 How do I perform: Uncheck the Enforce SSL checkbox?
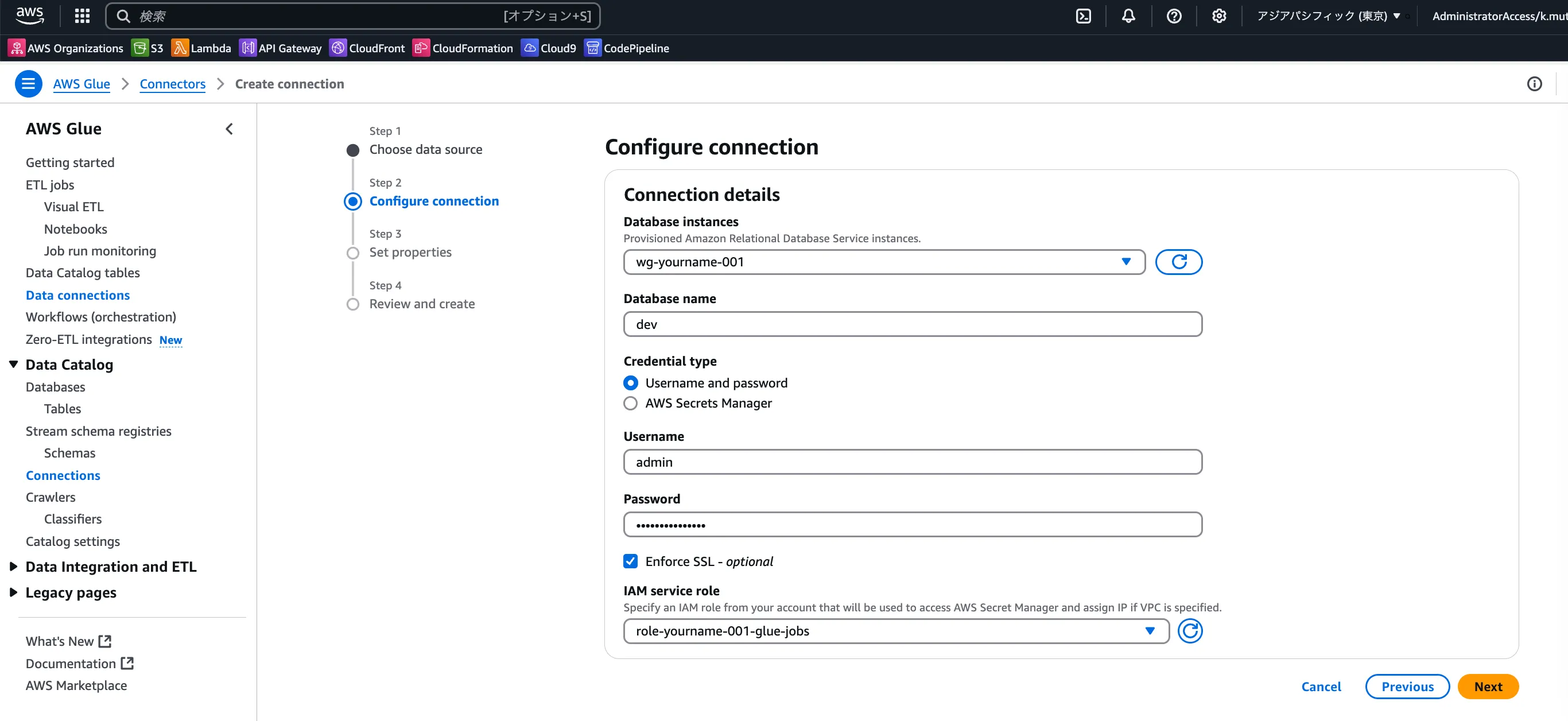pos(631,561)
